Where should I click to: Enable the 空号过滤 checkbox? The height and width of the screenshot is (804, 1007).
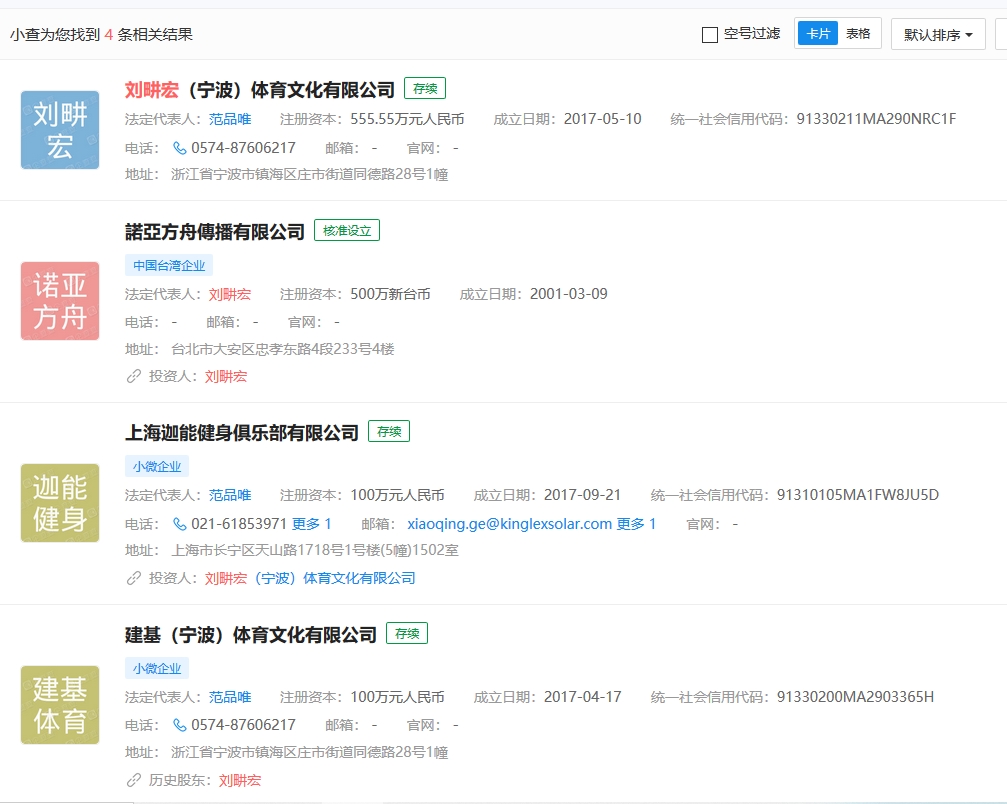[x=710, y=35]
